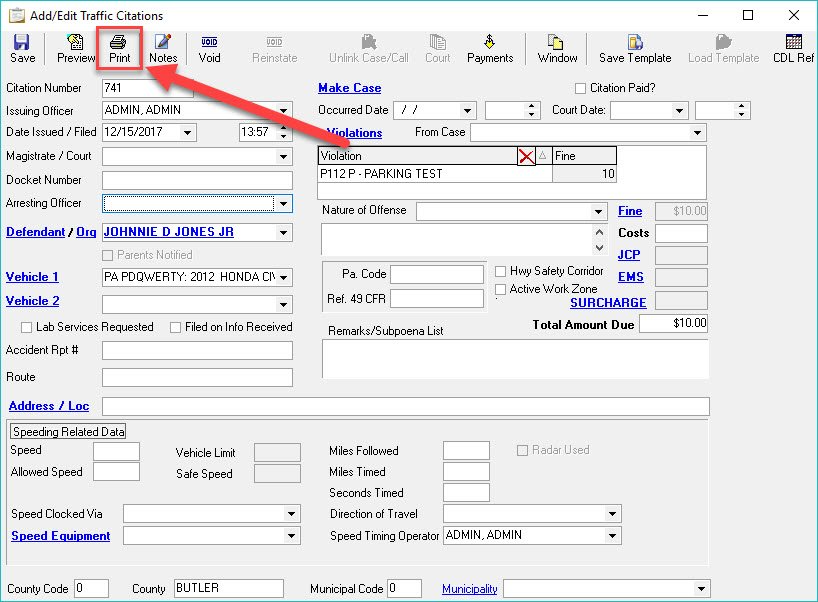Screen dimensions: 818x602
Task: Open the citation Preview
Action: pyautogui.click(x=76, y=48)
